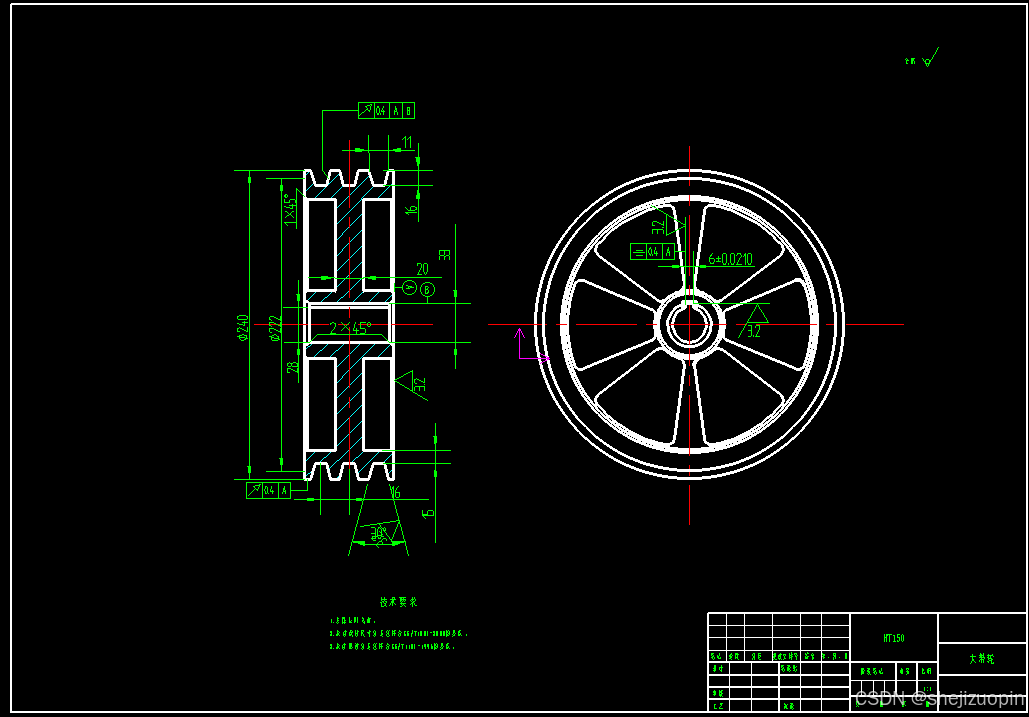Click the 技术要求 heading
Viewport: 1029px width, 717px height.
click(x=398, y=602)
